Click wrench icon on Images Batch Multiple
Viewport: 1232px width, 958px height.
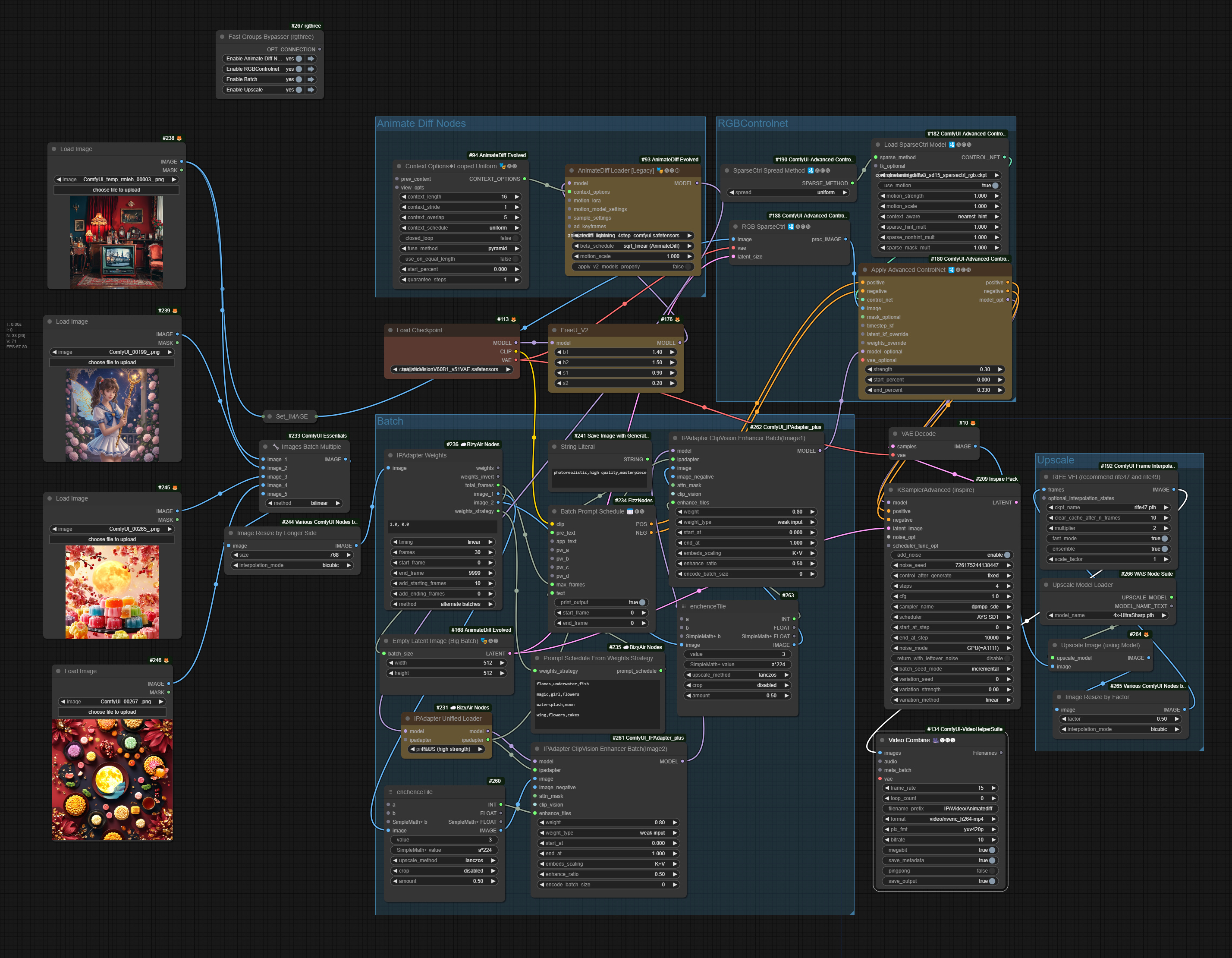point(276,447)
